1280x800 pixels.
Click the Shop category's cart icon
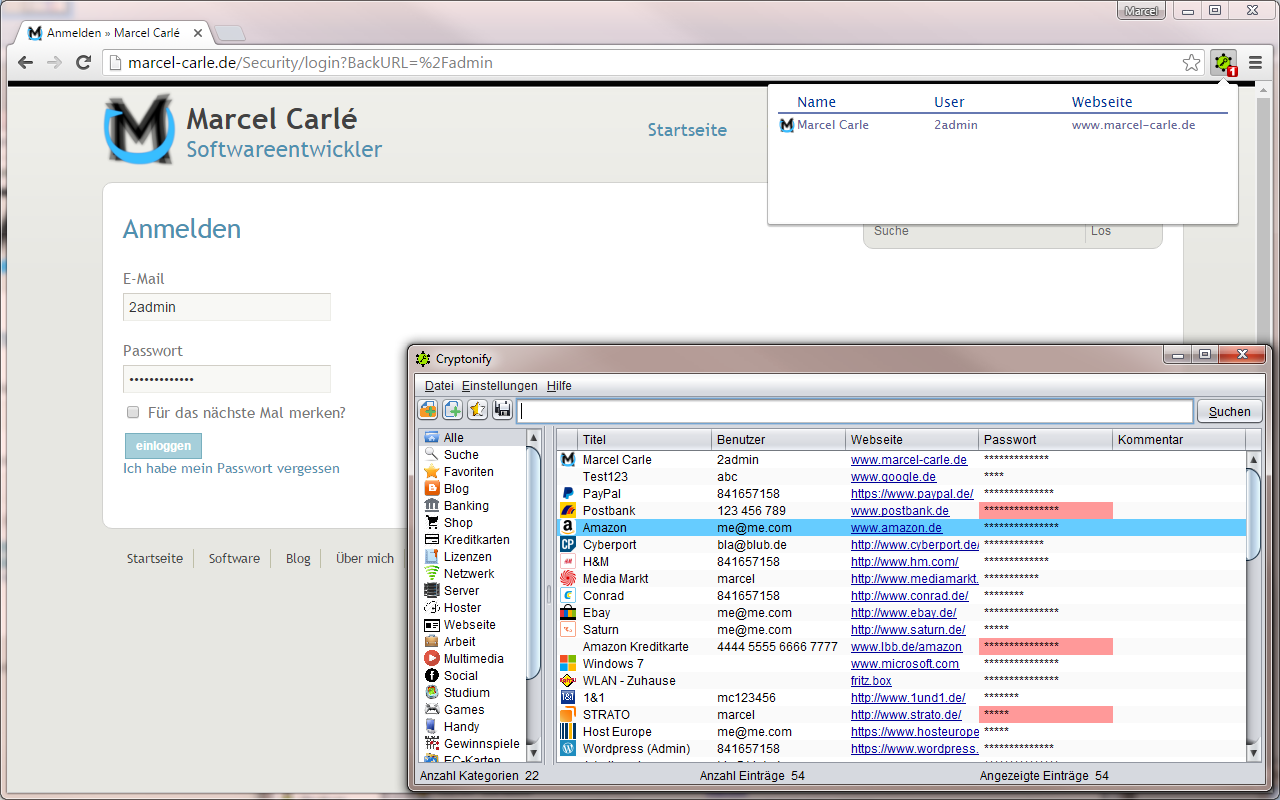coord(432,523)
